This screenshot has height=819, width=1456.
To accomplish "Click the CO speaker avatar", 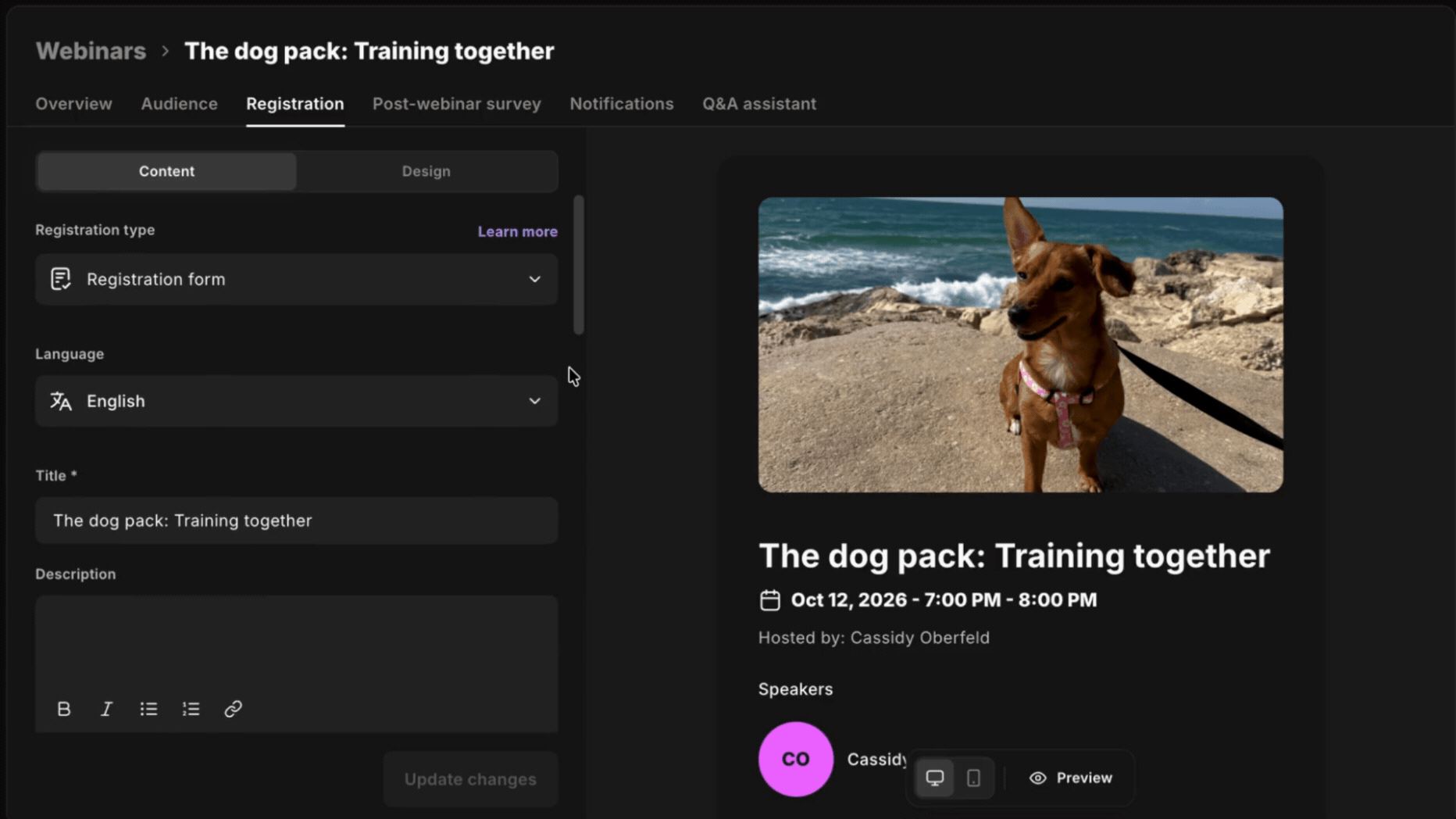I will pos(795,759).
